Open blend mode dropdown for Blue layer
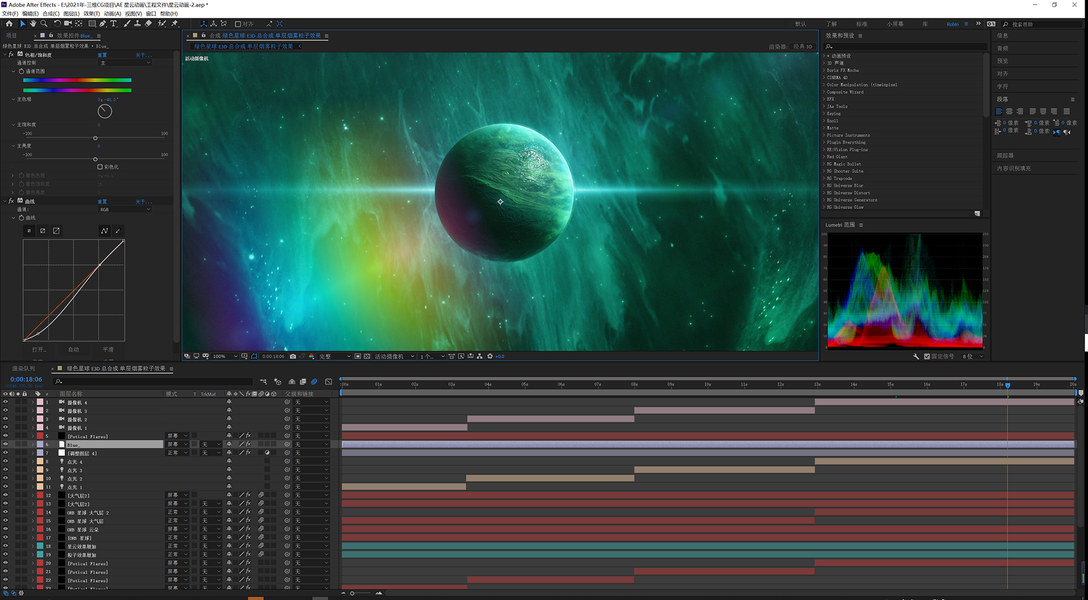Image resolution: width=1088 pixels, height=600 pixels. tap(176, 445)
